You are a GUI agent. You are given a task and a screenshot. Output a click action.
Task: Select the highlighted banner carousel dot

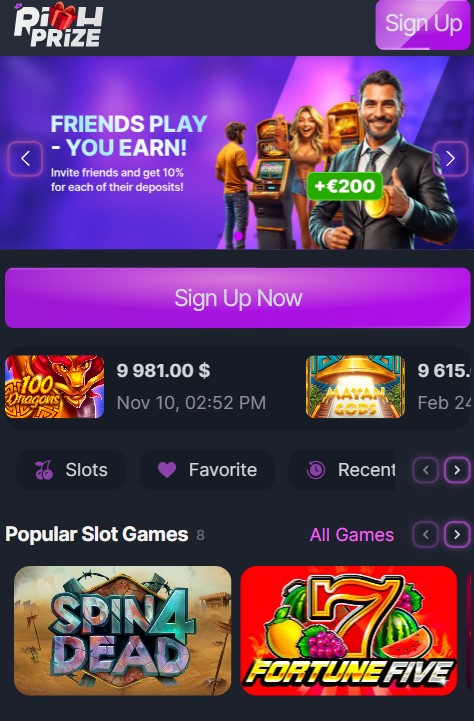coord(238,235)
